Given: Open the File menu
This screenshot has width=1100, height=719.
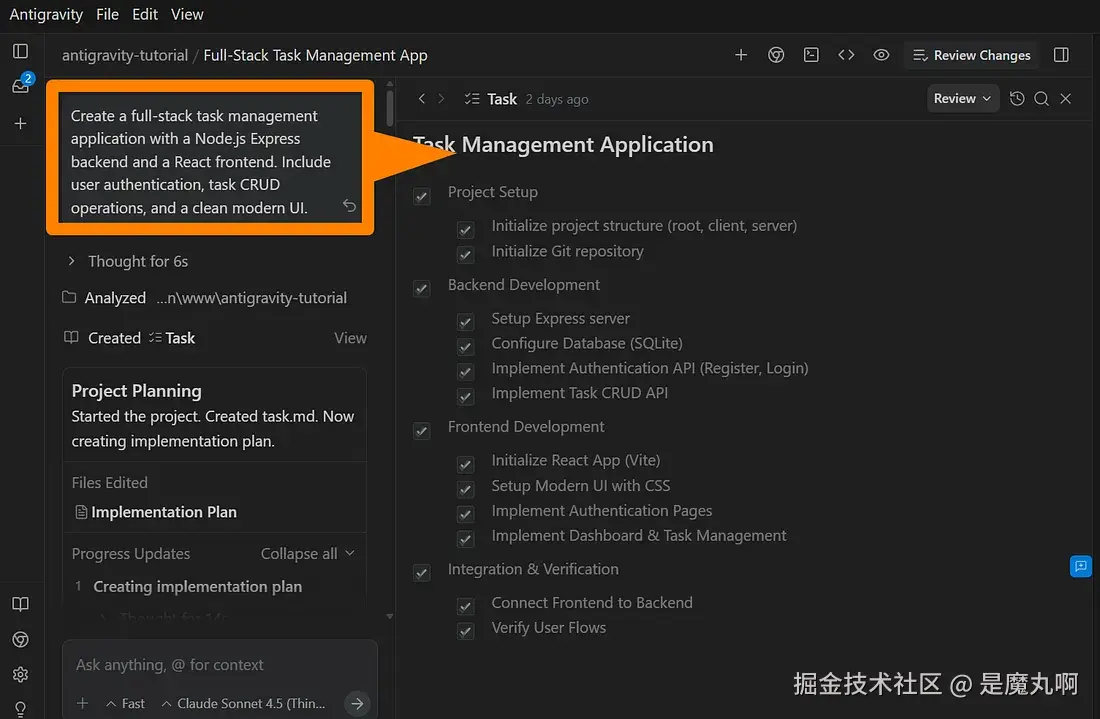Looking at the screenshot, I should [108, 14].
